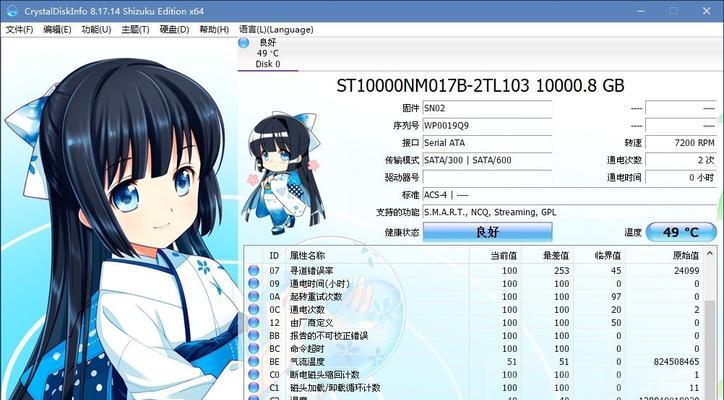Screen dimensions: 724x400
Task: Select the 报告的不可校正错误 attribute row
Action: click(x=474, y=336)
